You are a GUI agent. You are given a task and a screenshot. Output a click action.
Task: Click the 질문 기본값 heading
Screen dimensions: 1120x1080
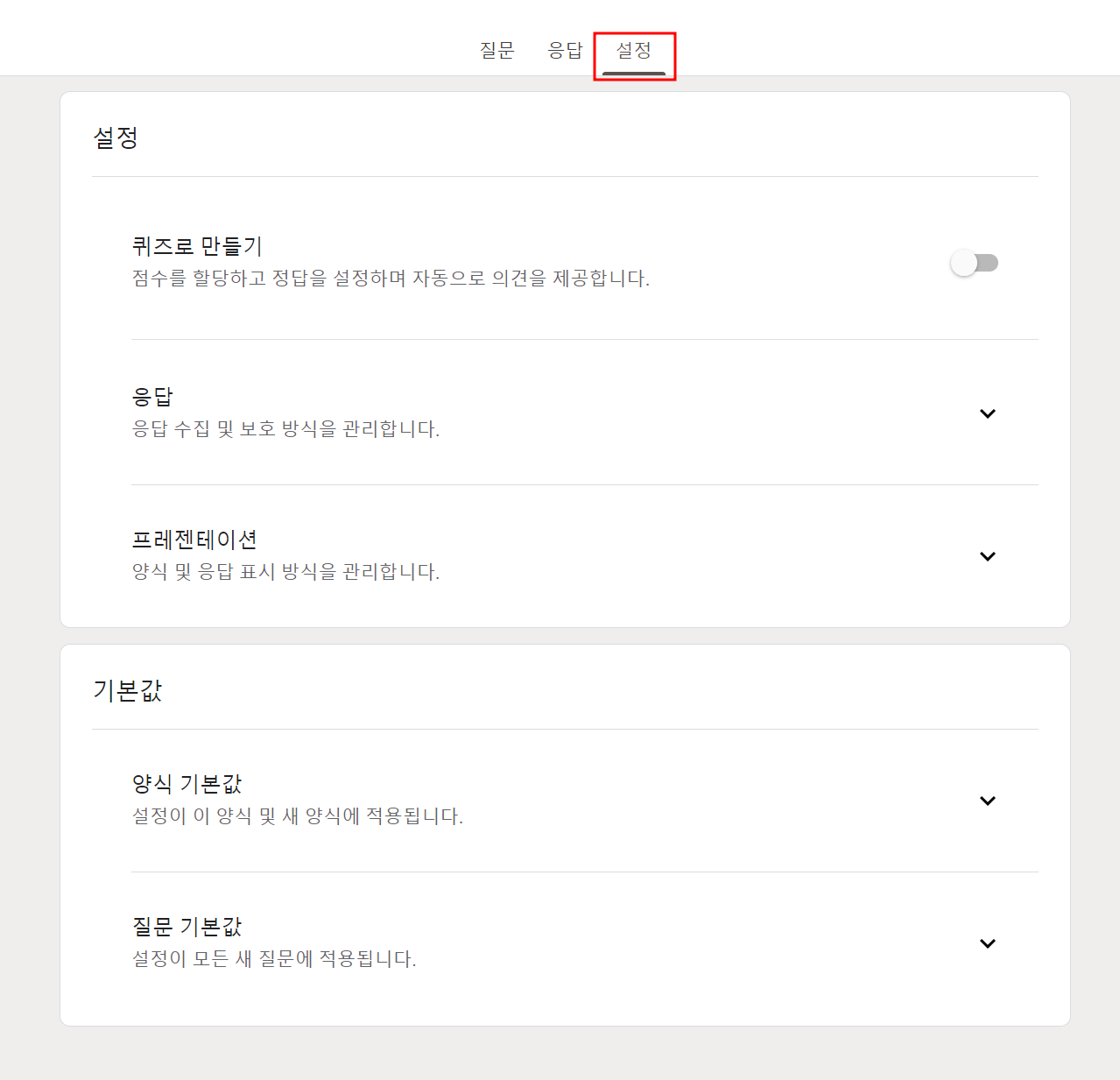(x=186, y=927)
